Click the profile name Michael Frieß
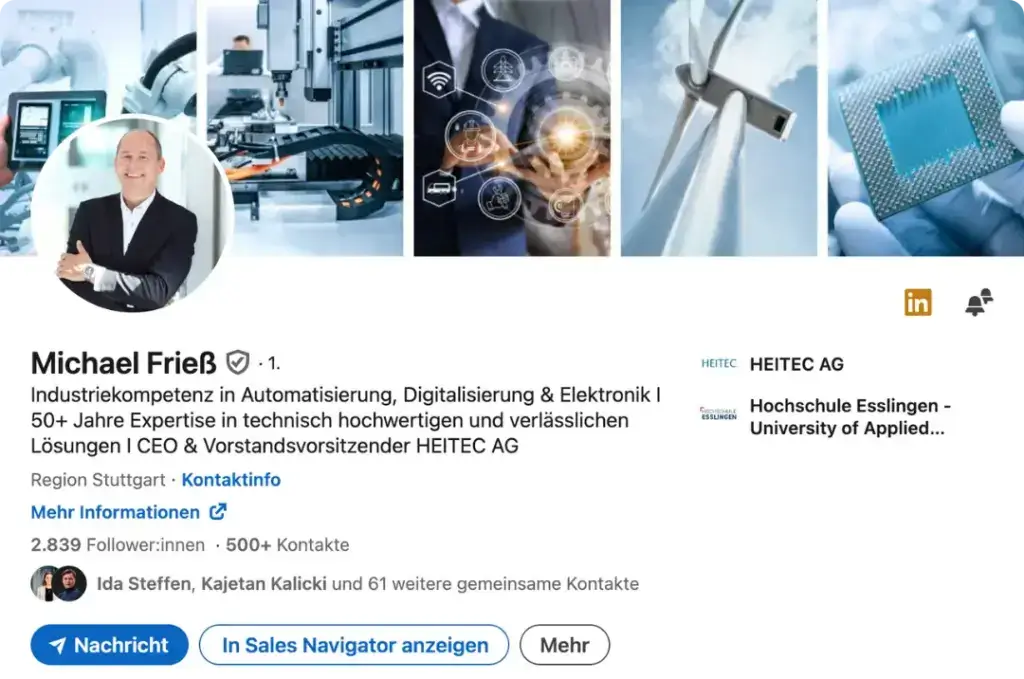The image size is (1024, 679). 123,363
